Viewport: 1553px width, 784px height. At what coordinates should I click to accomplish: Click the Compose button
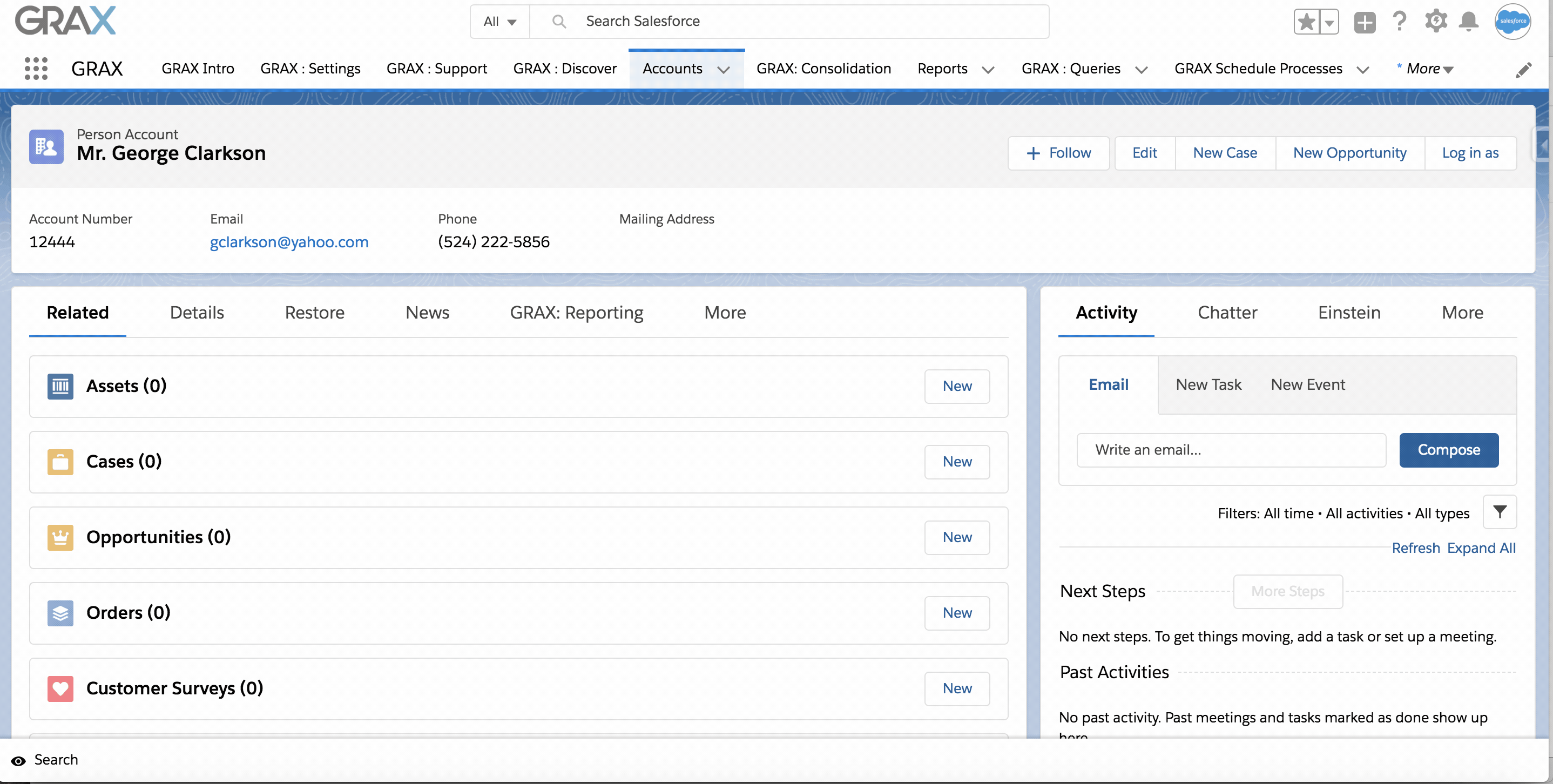point(1449,450)
